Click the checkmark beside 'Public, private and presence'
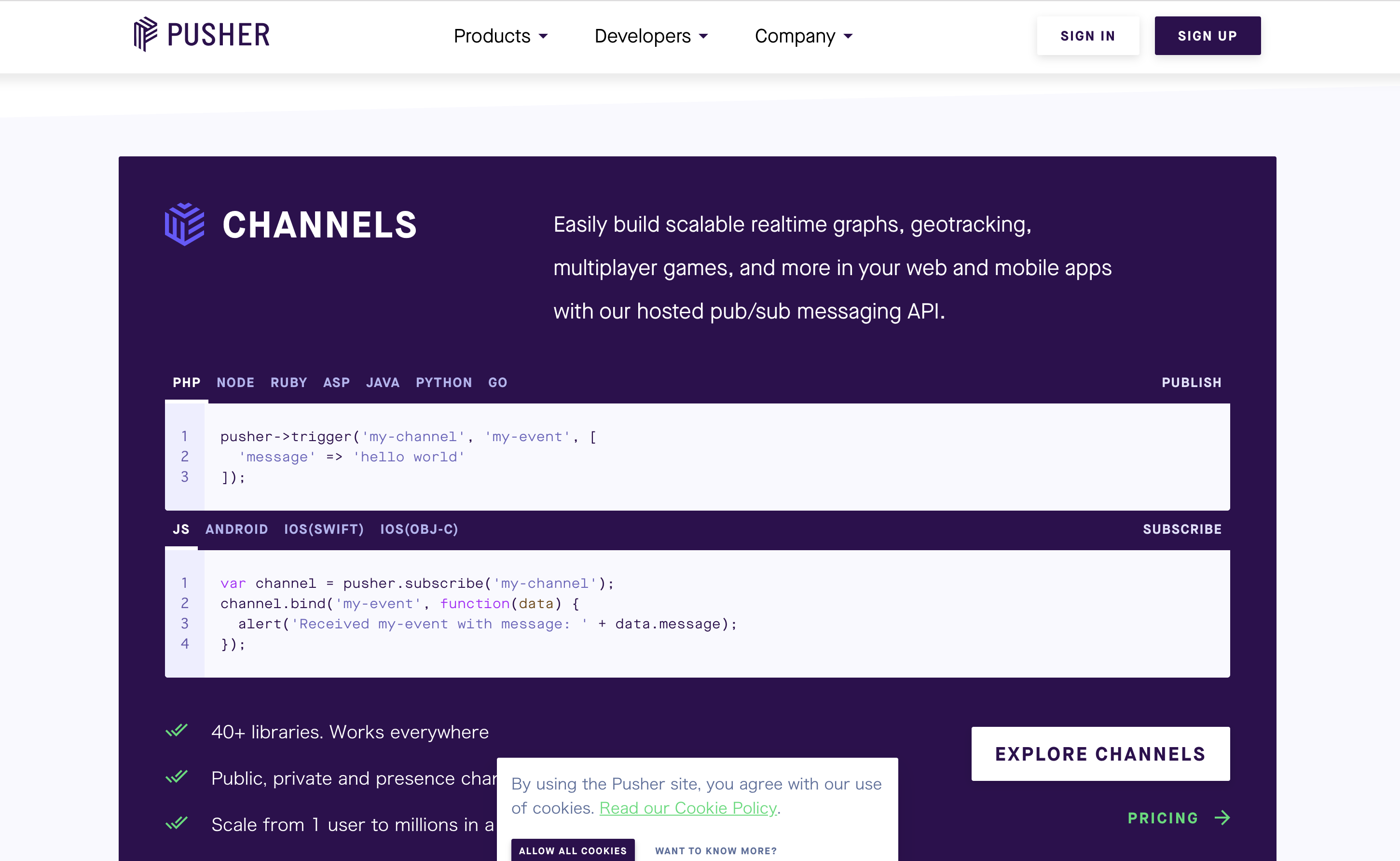The height and width of the screenshot is (861, 1400). pyautogui.click(x=177, y=778)
